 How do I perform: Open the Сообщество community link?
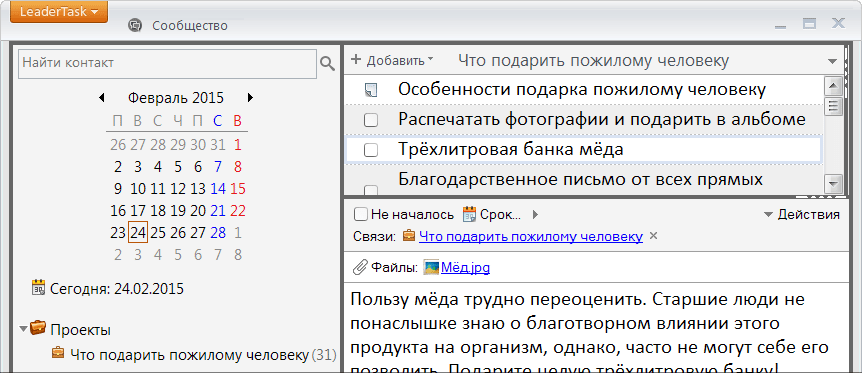click(190, 26)
